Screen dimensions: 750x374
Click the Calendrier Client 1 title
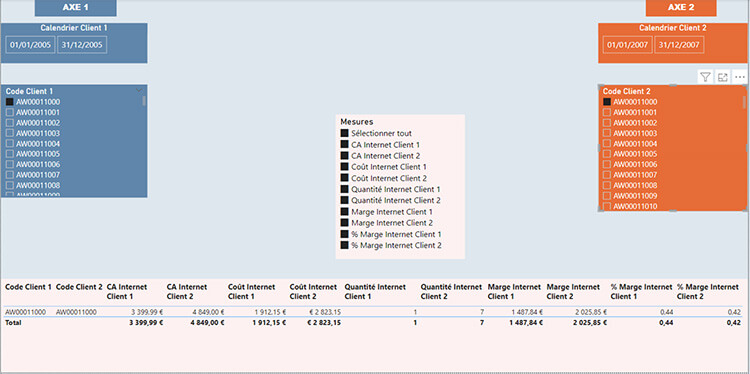click(x=74, y=28)
